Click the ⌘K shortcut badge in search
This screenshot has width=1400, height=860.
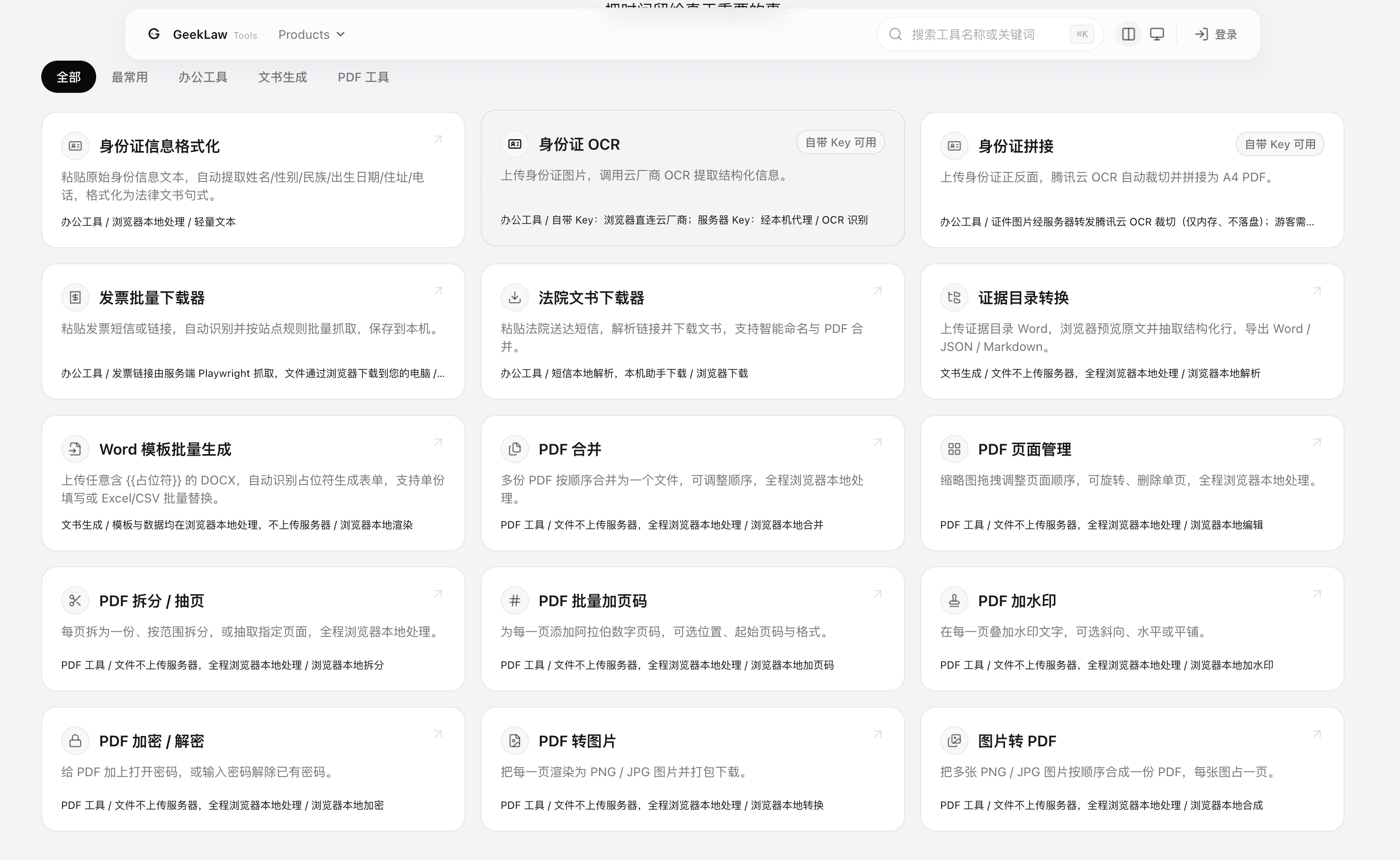click(1081, 34)
